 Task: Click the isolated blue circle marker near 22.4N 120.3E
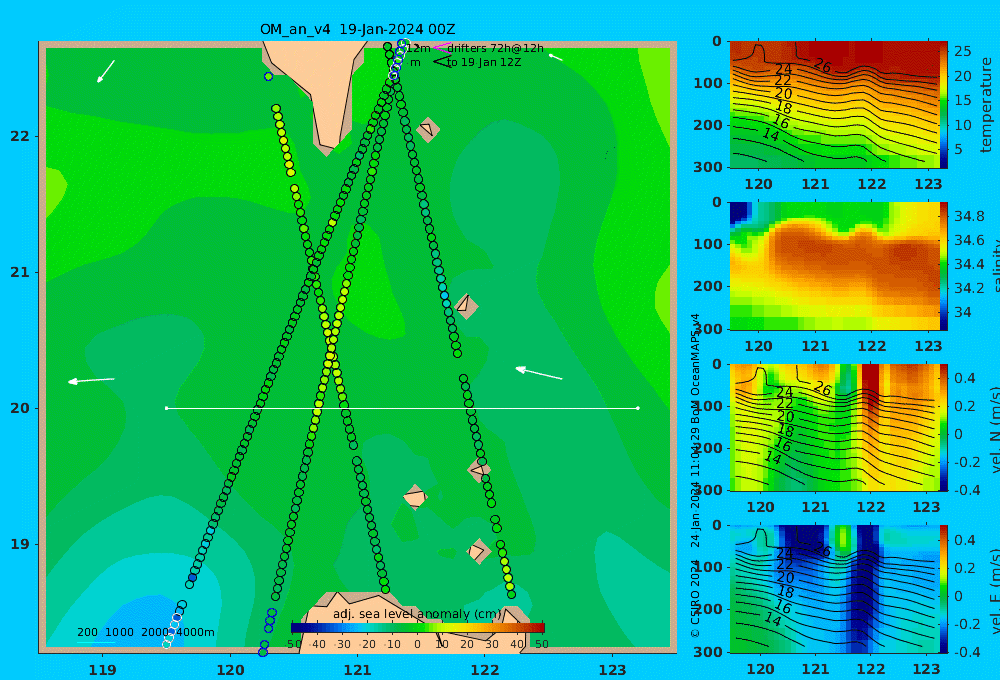[268, 77]
